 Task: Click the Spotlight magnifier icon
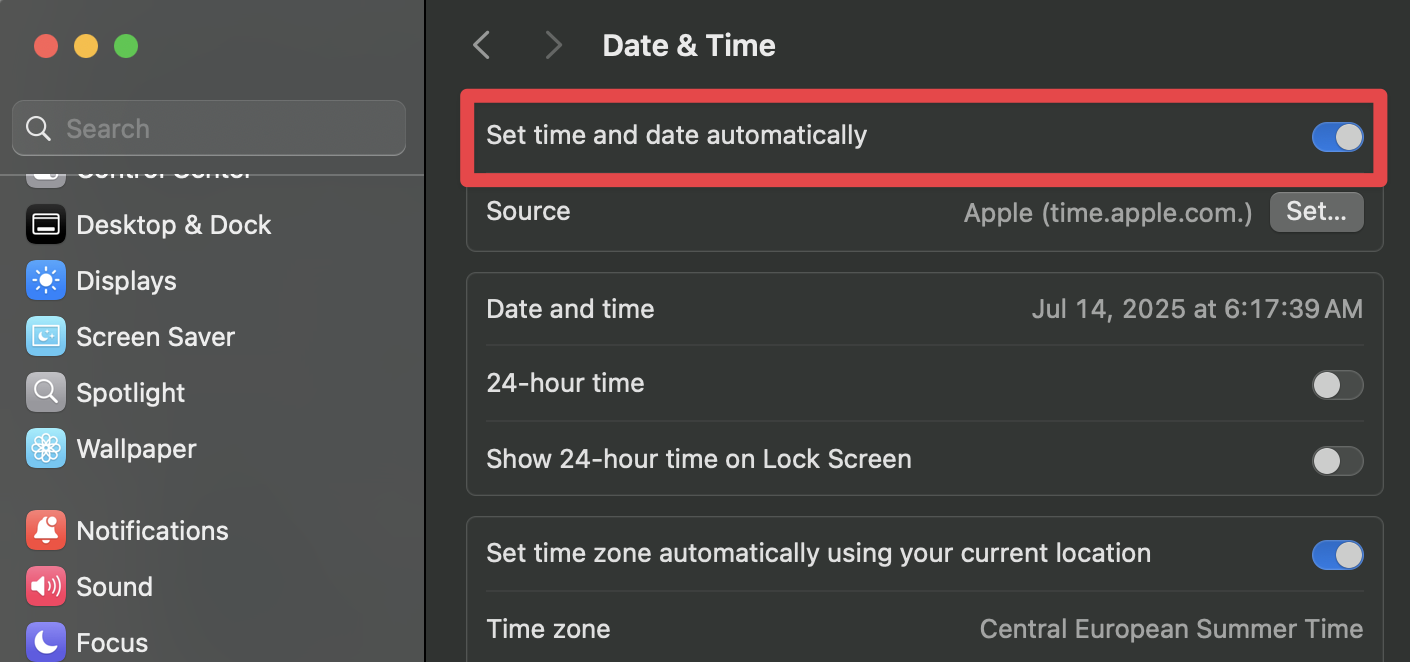46,393
